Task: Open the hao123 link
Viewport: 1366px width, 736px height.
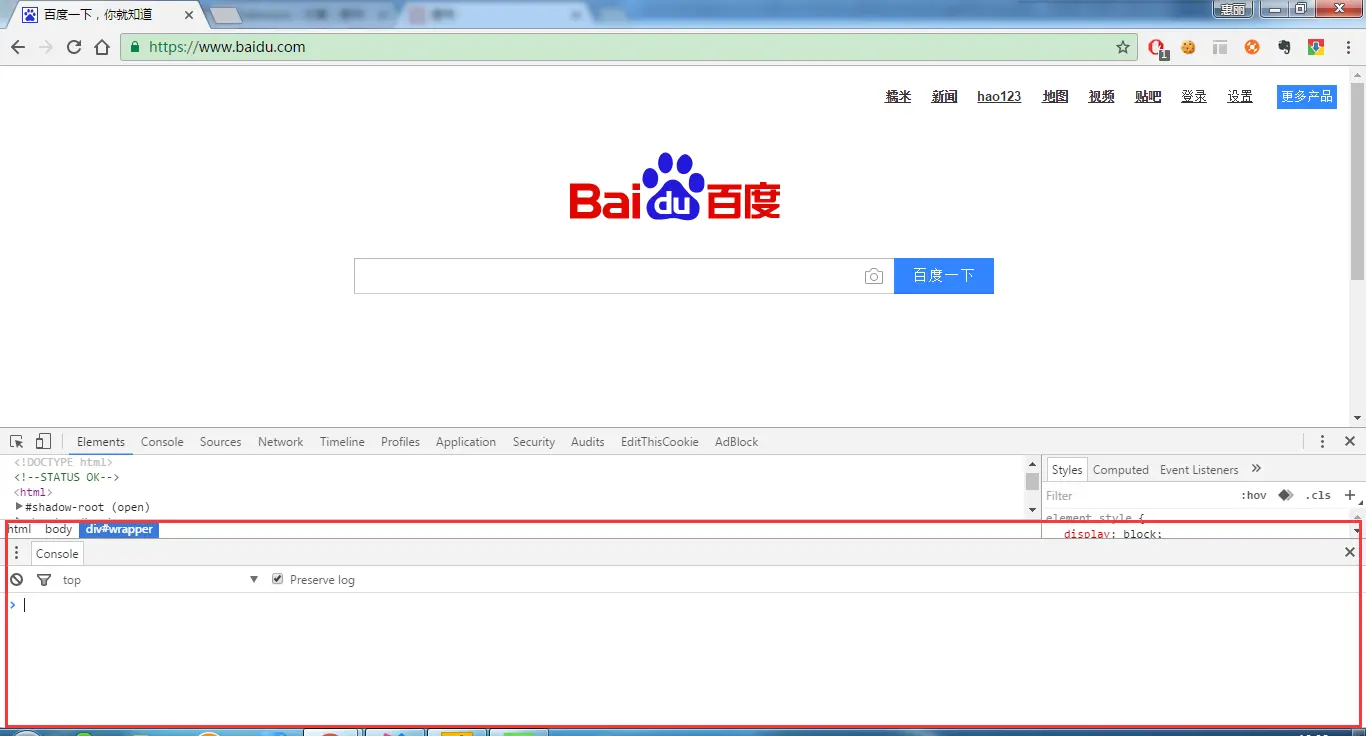Action: 999,96
